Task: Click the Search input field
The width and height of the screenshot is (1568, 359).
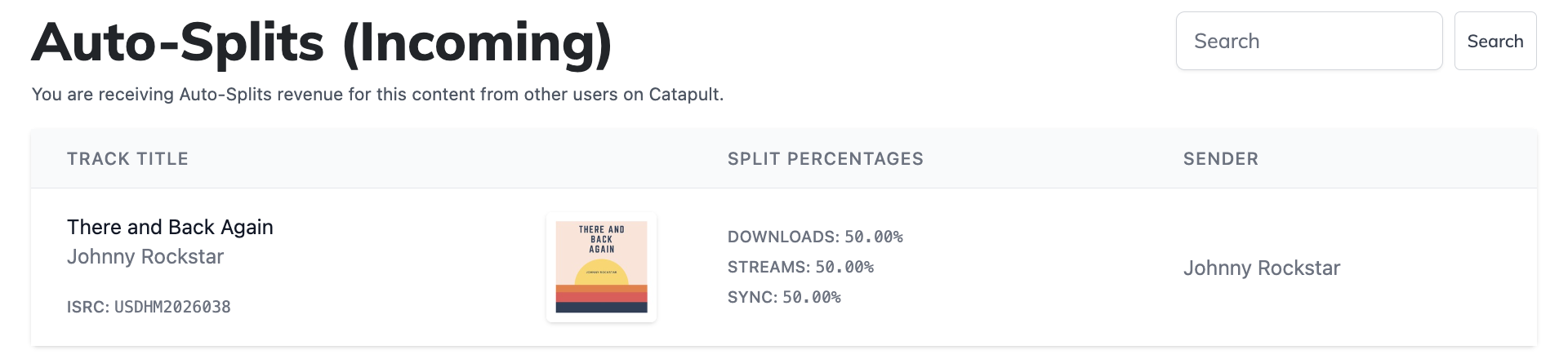Action: click(1309, 41)
